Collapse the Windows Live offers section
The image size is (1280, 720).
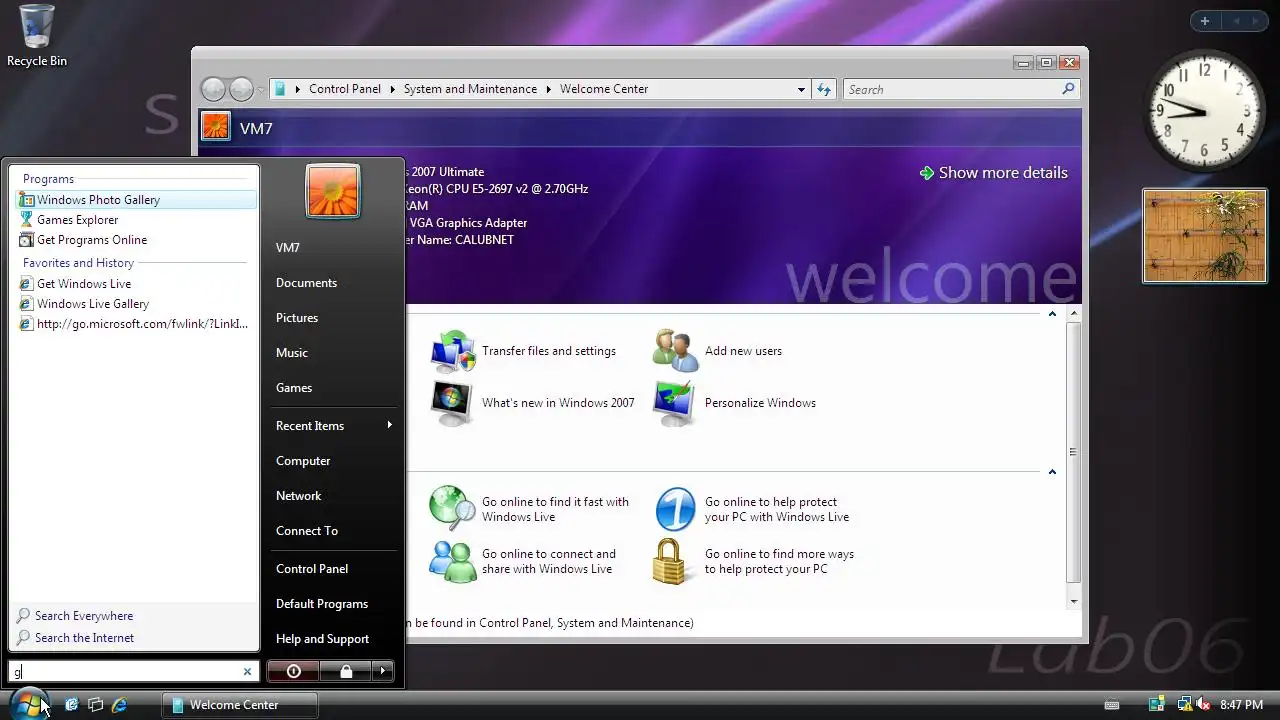click(1052, 472)
